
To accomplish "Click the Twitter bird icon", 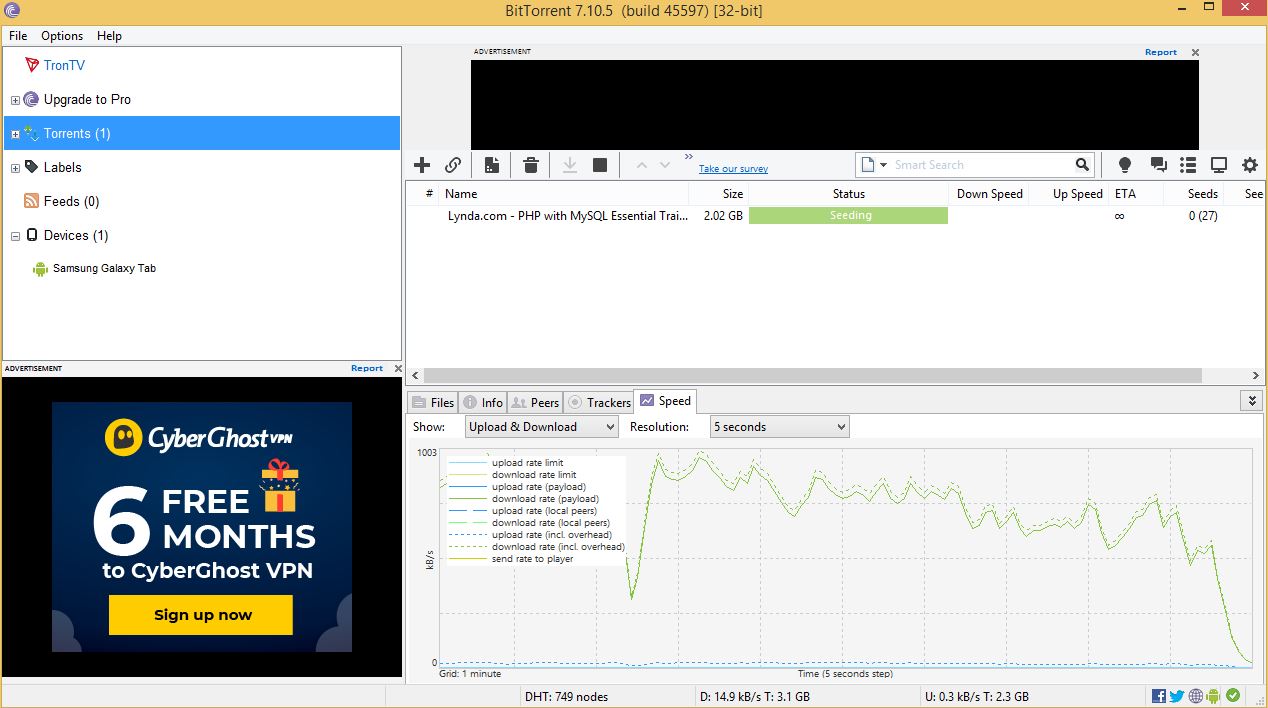I will (x=1177, y=696).
